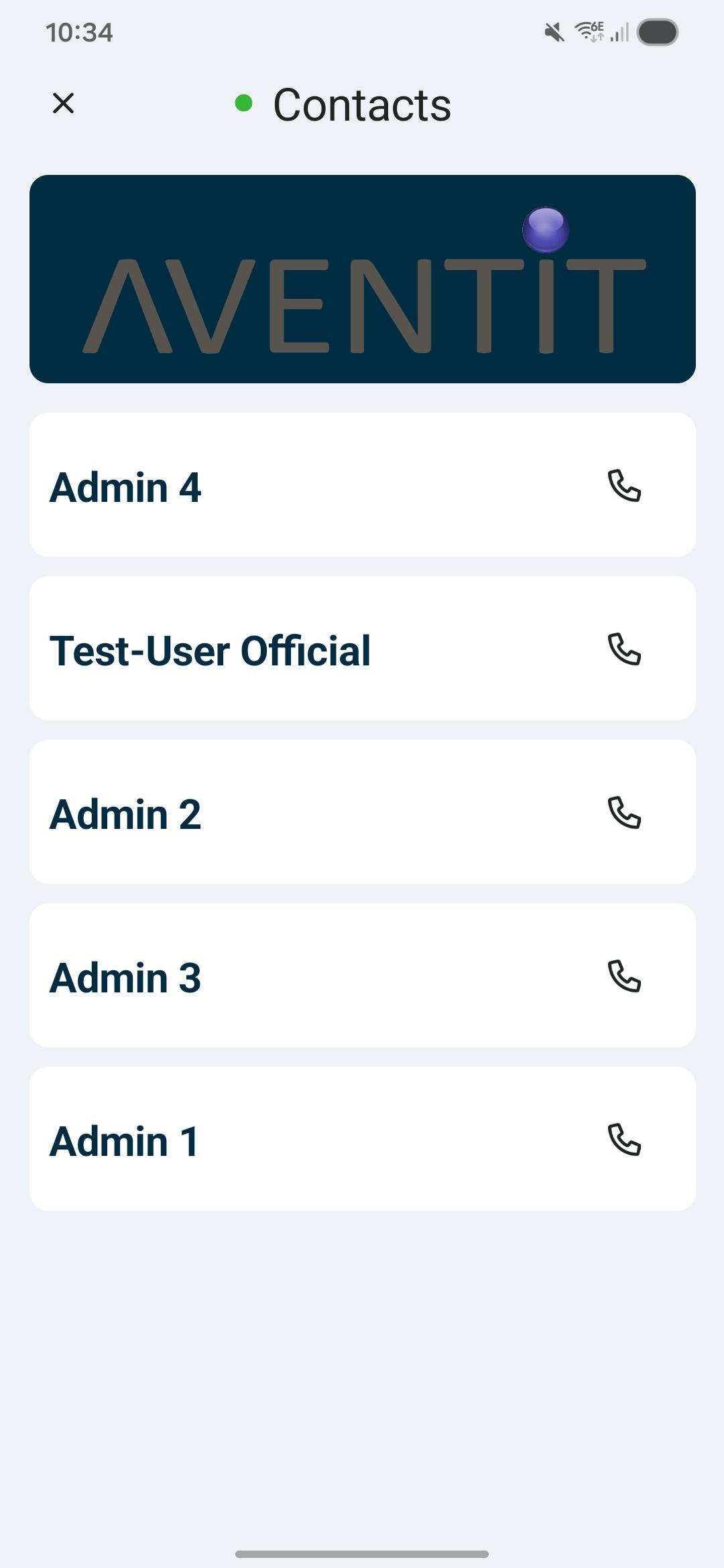Tap the battery indicator icon

[657, 32]
